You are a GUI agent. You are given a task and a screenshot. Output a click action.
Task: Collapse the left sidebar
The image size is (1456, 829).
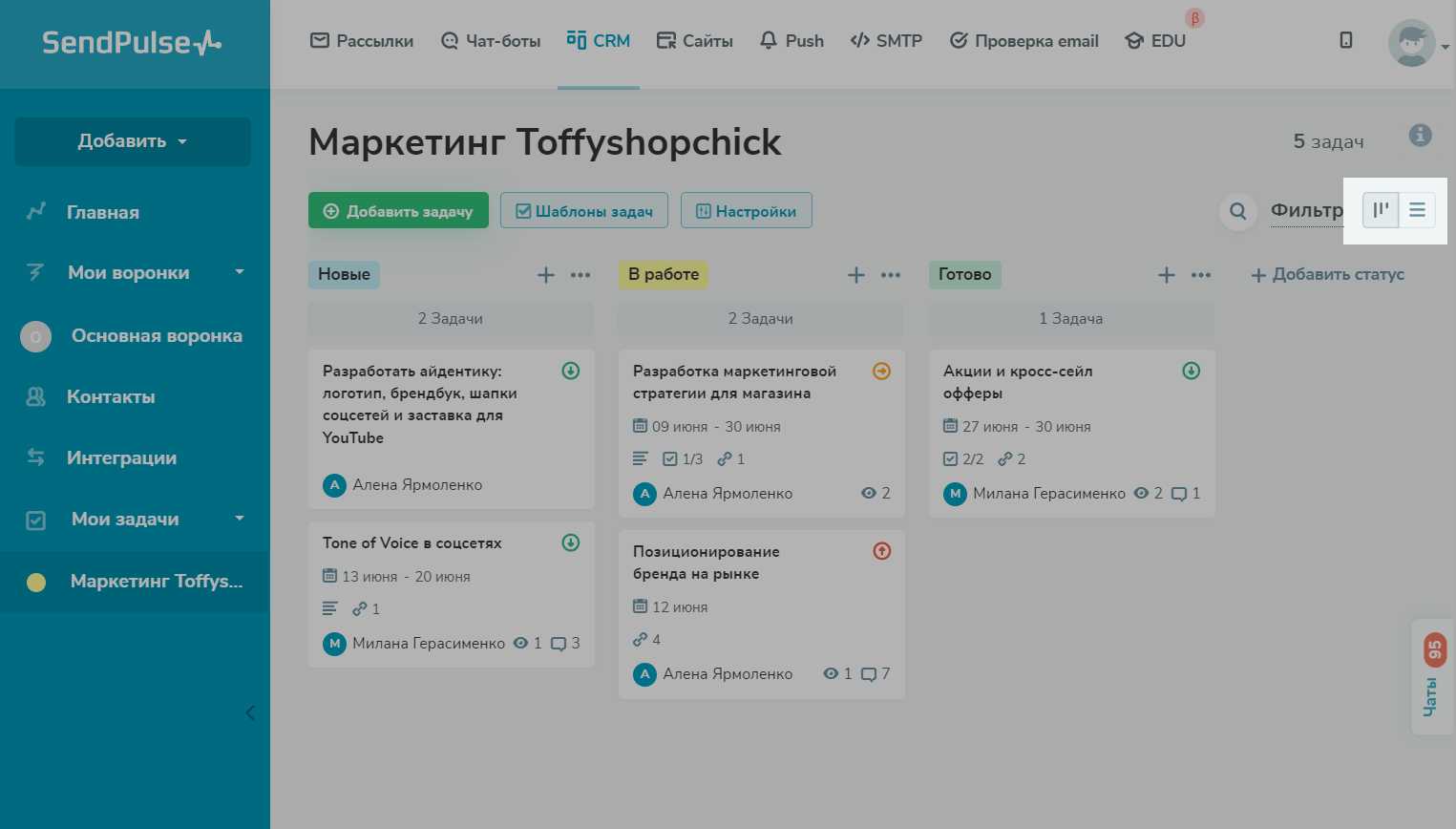coord(250,712)
